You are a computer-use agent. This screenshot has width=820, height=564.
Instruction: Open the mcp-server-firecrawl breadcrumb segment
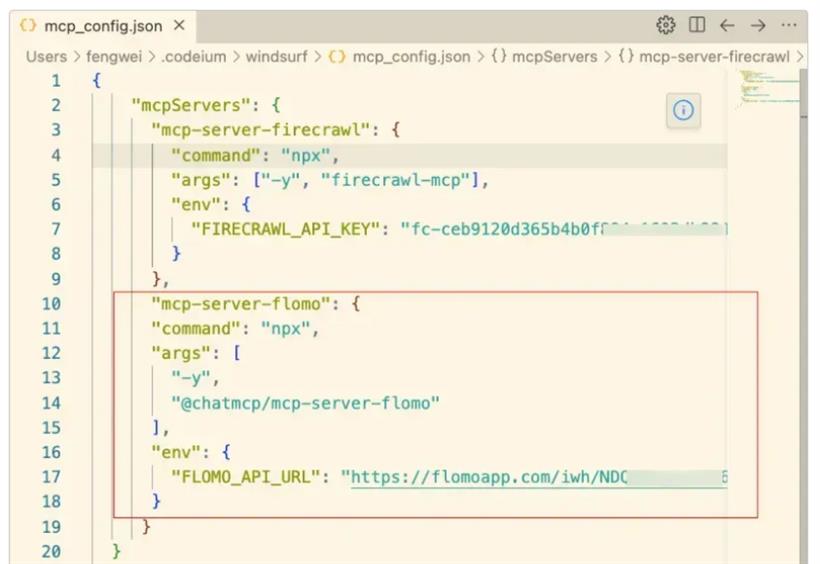(703, 57)
